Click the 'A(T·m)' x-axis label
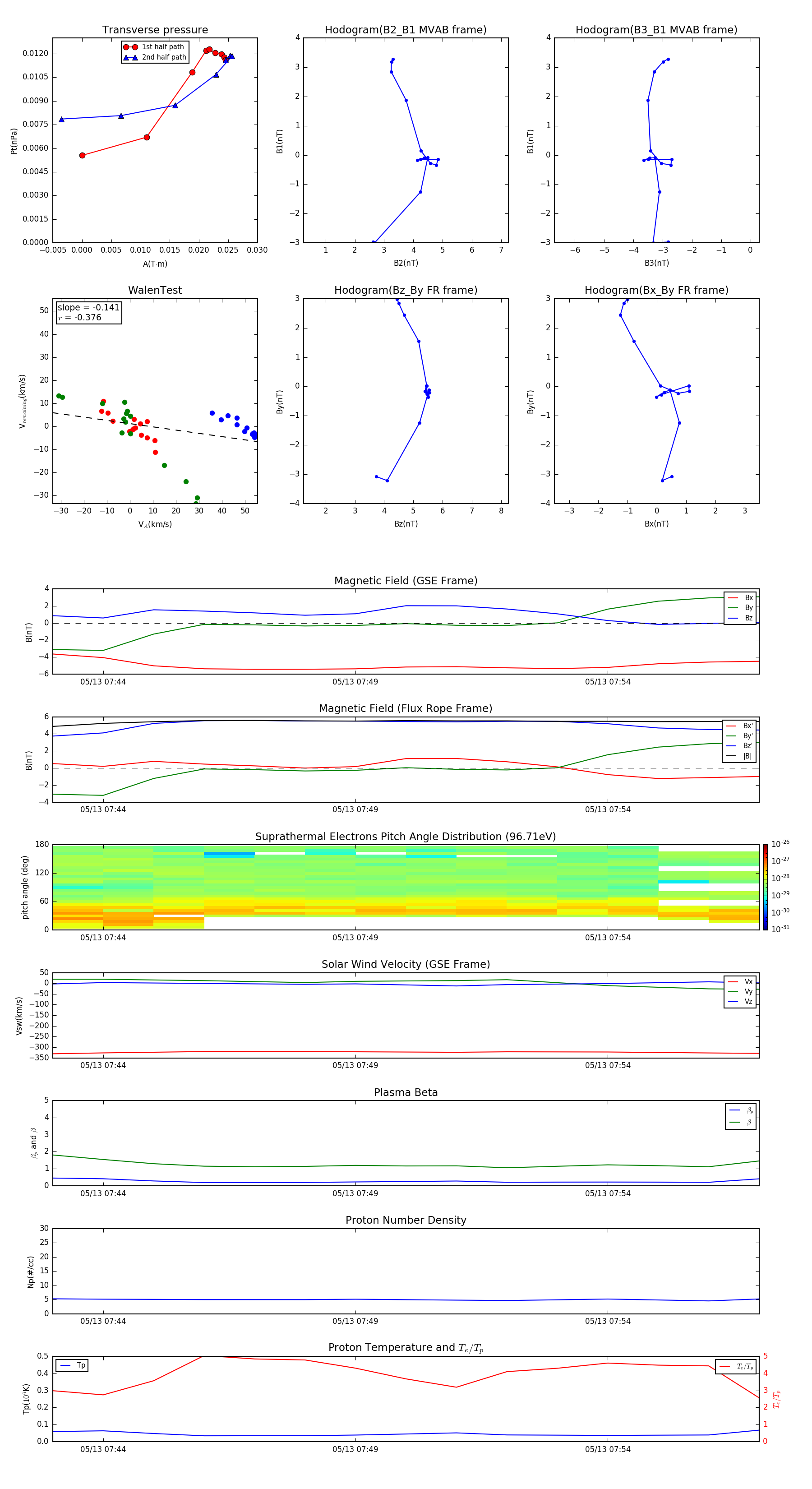This screenshot has height=1489, width=812. 155,264
